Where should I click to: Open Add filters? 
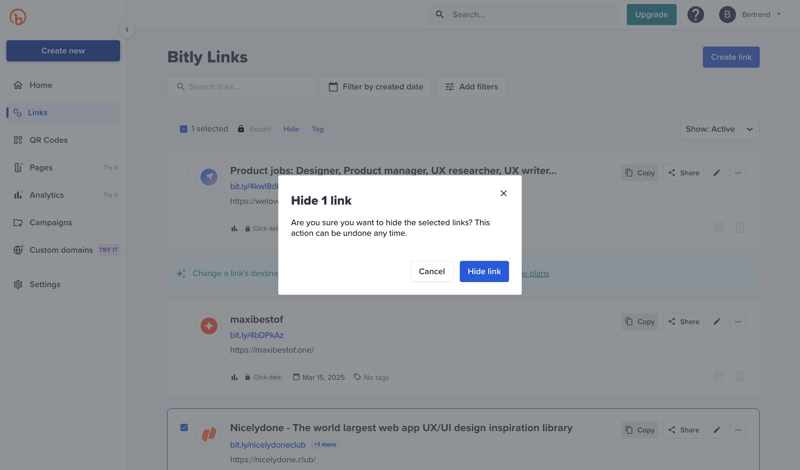pyautogui.click(x=471, y=87)
